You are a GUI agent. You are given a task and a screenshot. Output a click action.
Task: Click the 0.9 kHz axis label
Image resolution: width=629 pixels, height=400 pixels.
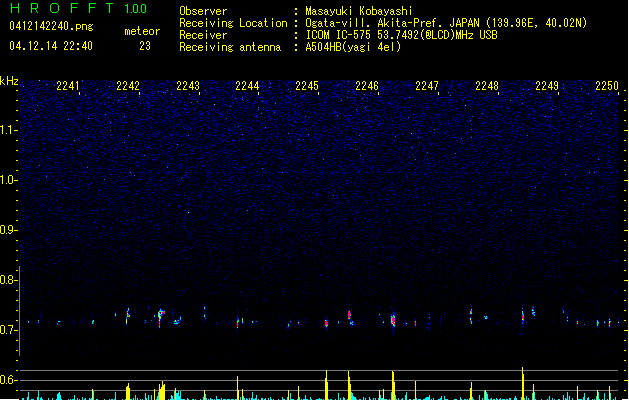click(x=8, y=230)
